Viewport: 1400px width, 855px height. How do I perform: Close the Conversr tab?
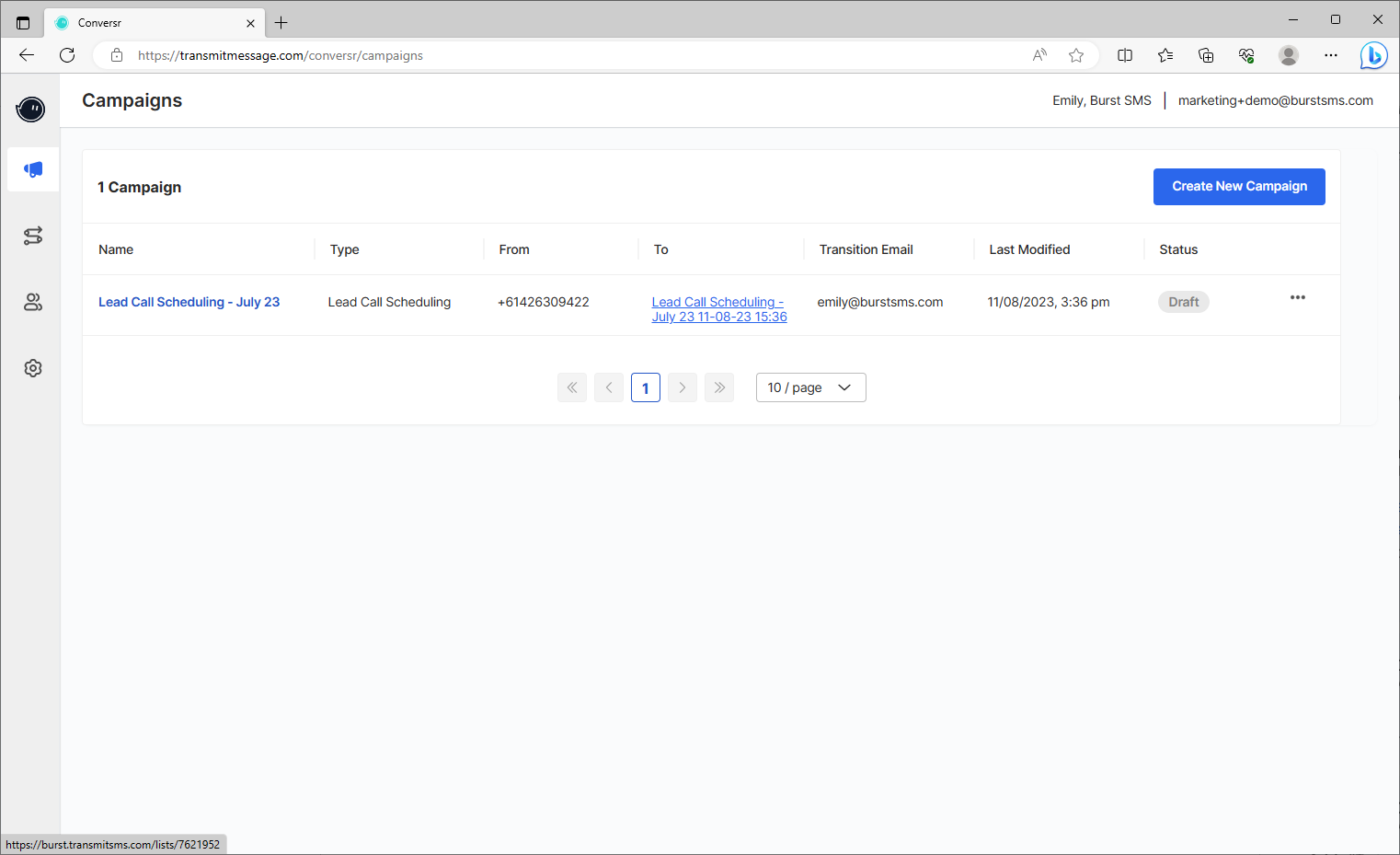[250, 23]
